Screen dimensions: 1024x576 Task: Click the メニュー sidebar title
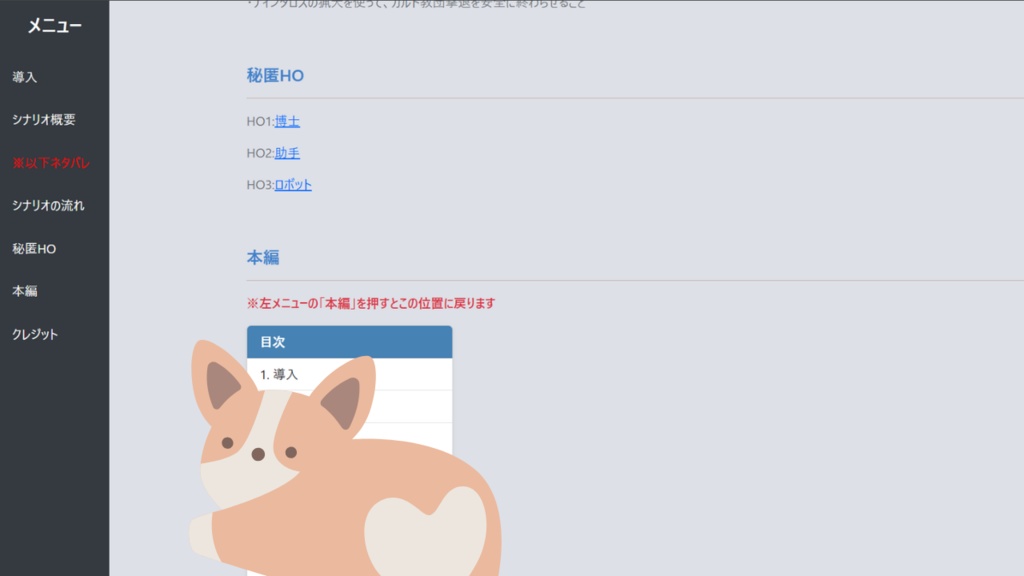click(x=55, y=25)
